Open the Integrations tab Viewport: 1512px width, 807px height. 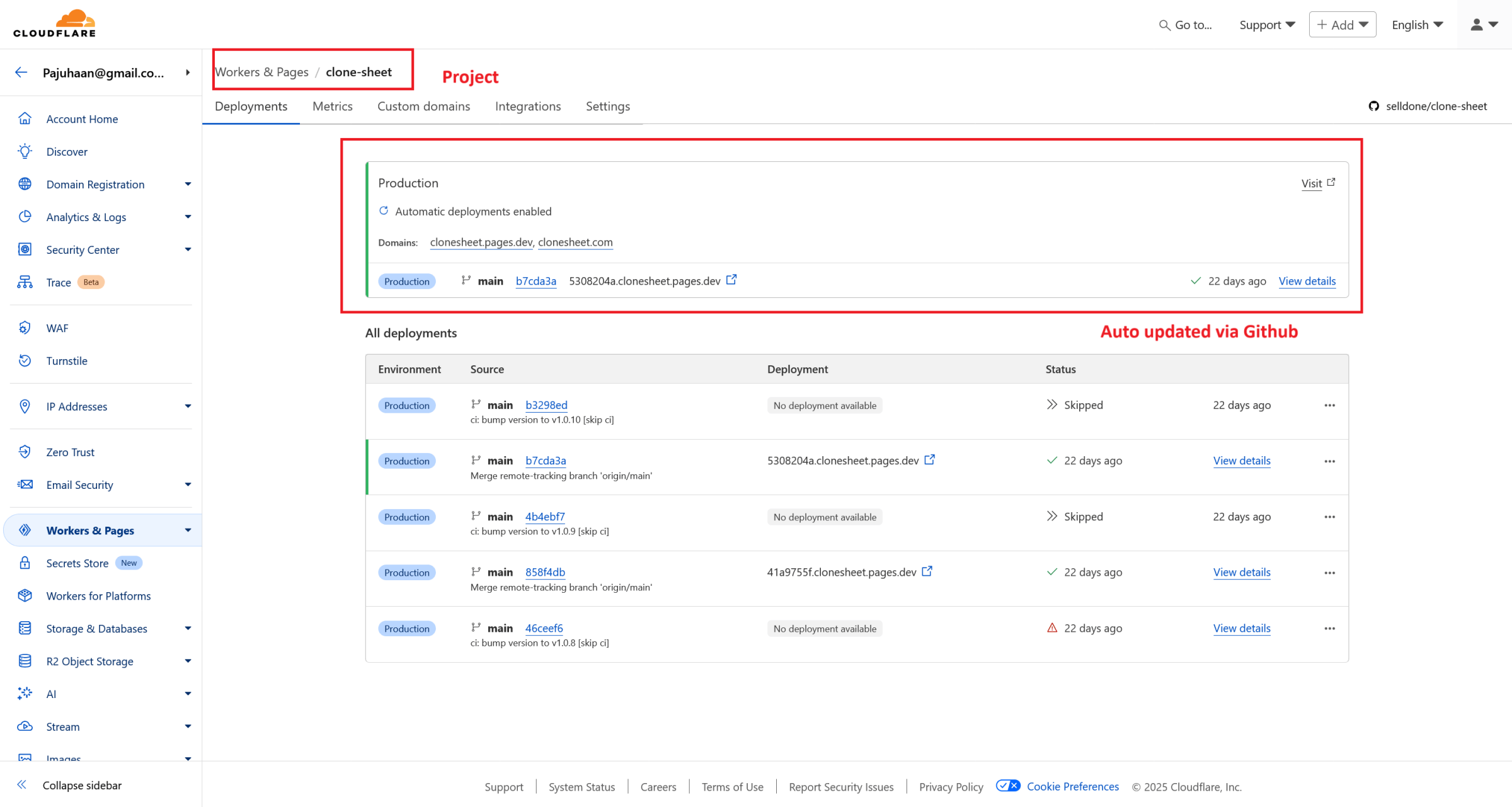coord(528,106)
